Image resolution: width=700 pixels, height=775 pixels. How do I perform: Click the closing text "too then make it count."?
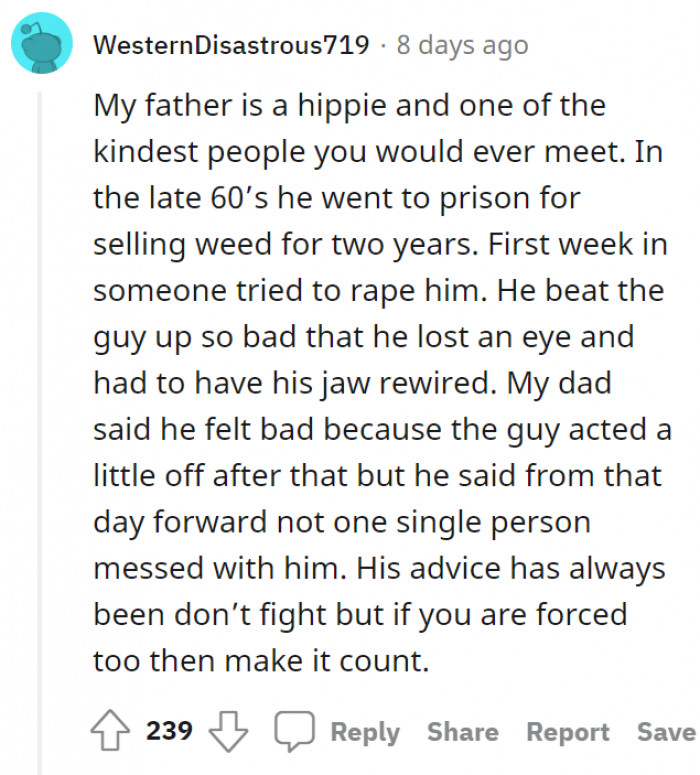(261, 661)
